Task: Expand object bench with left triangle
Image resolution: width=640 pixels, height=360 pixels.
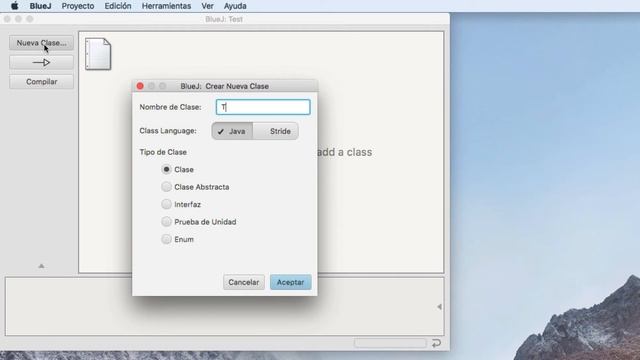Action: point(439,307)
